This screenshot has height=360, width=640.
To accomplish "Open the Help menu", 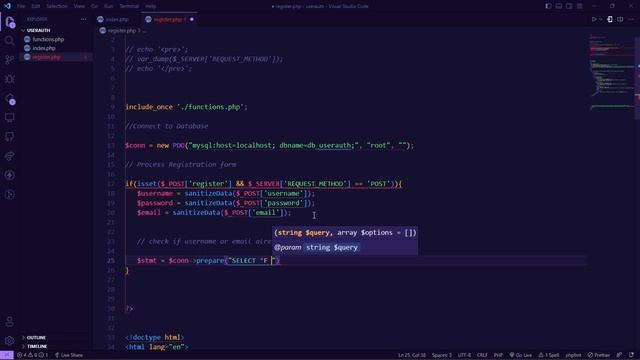I will tap(151, 6).
